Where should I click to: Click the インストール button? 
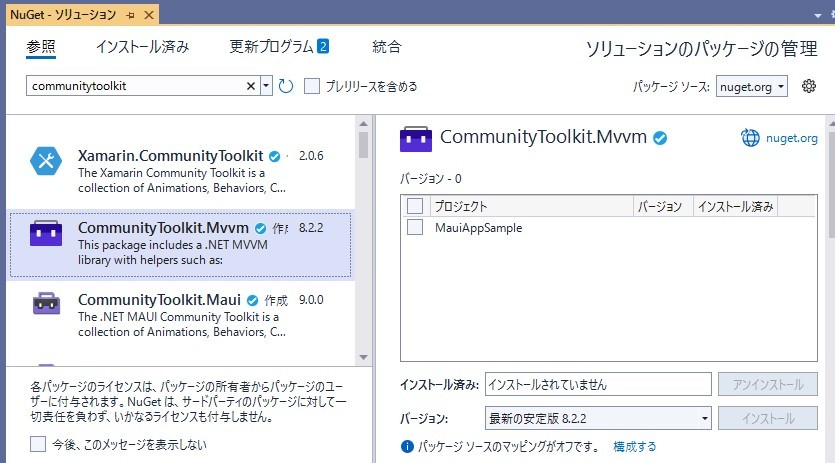click(x=767, y=418)
